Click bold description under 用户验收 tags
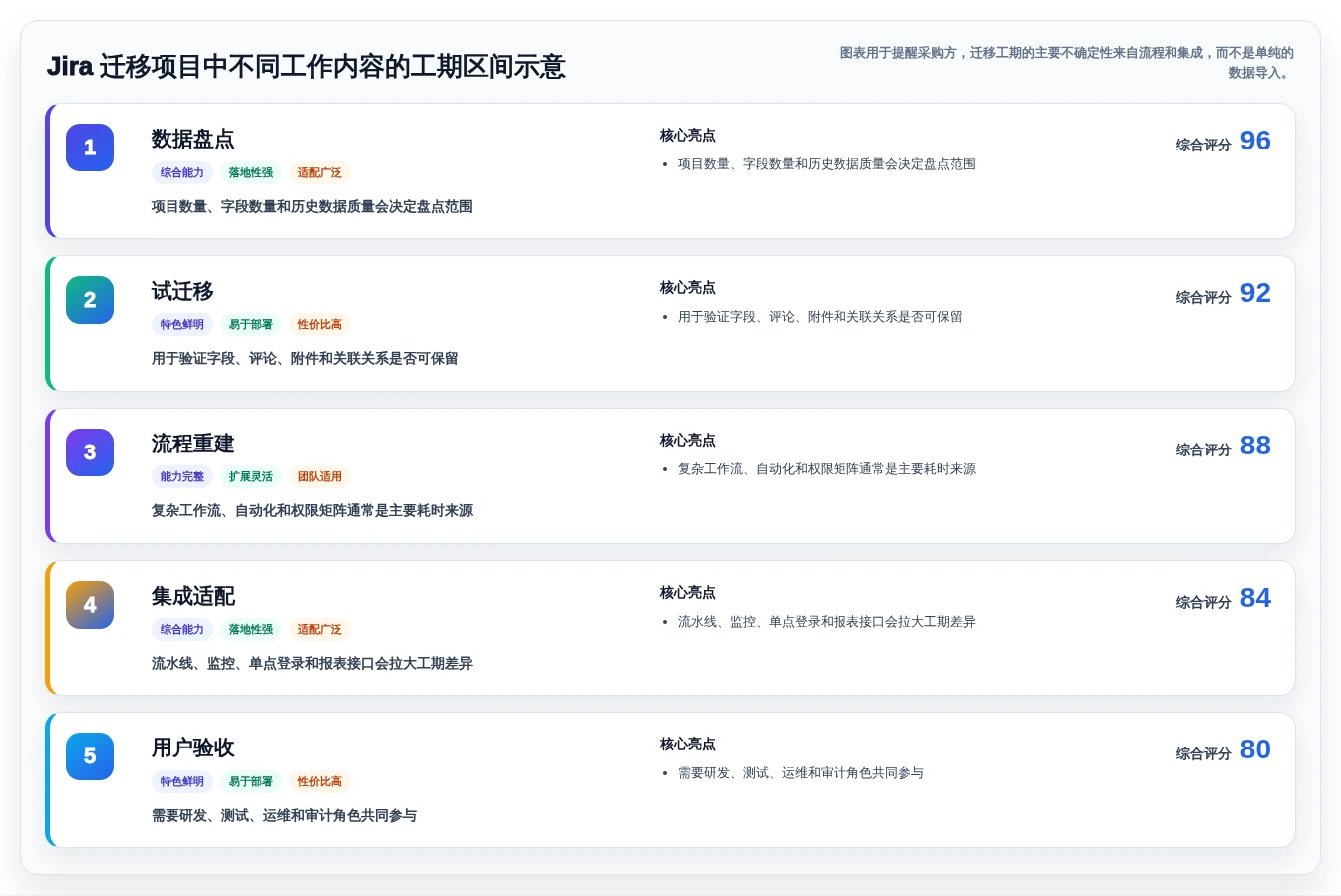This screenshot has height=896, width=1341. coord(284,816)
